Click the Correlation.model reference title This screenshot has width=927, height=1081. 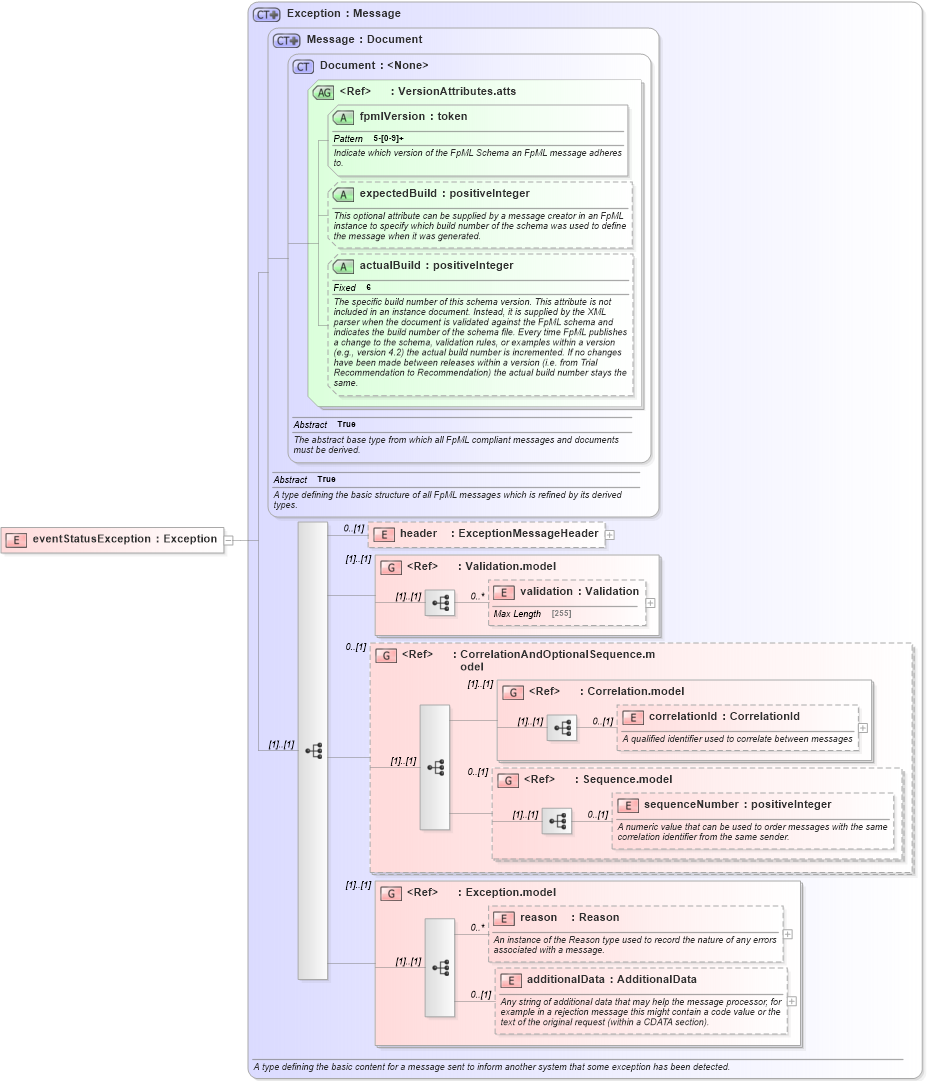(x=607, y=691)
